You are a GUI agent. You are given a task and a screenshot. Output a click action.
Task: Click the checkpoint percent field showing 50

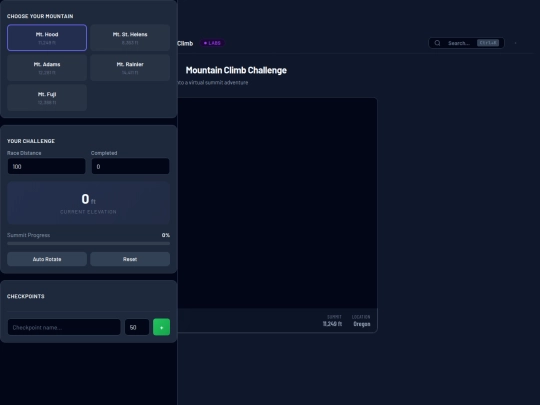[x=137, y=327]
